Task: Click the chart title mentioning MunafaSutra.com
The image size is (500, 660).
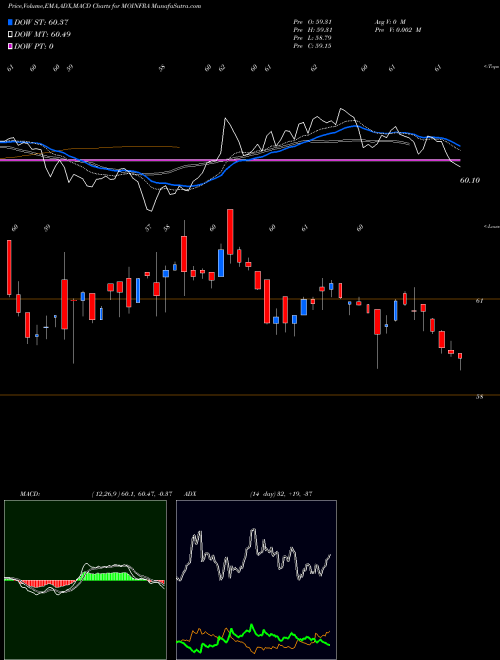Action: [104, 6]
